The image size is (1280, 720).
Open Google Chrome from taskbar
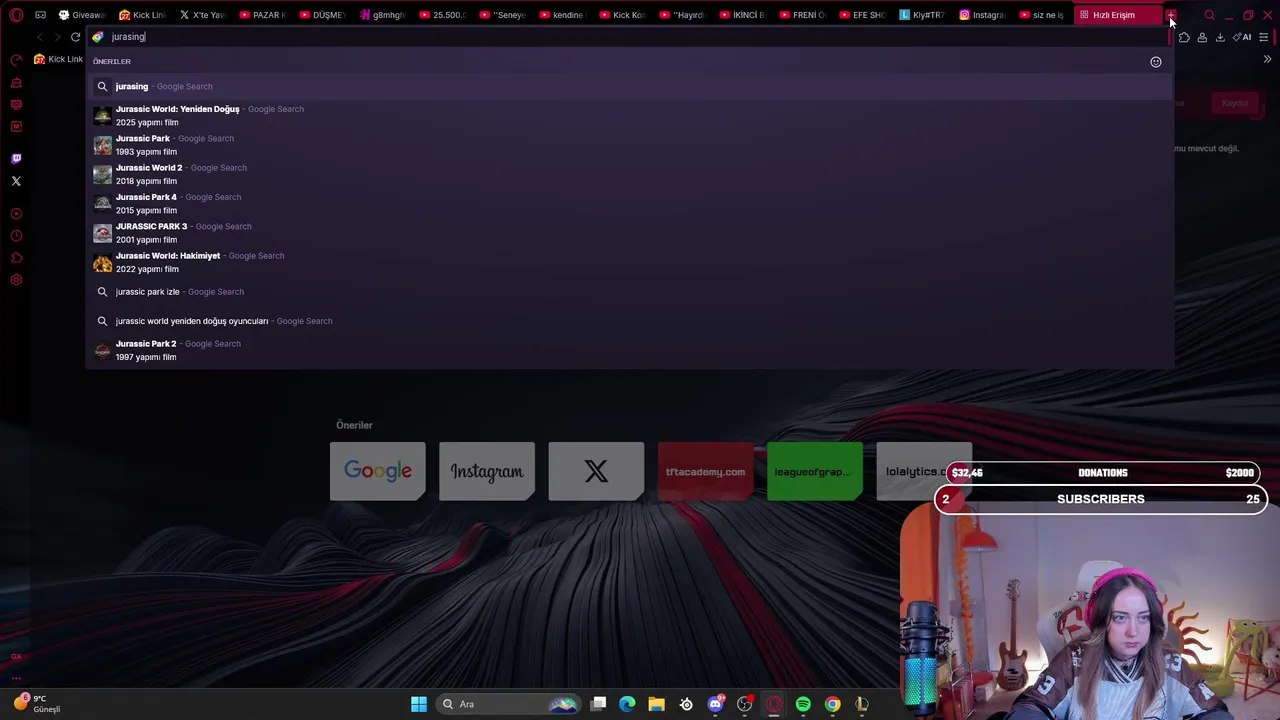pos(832,704)
